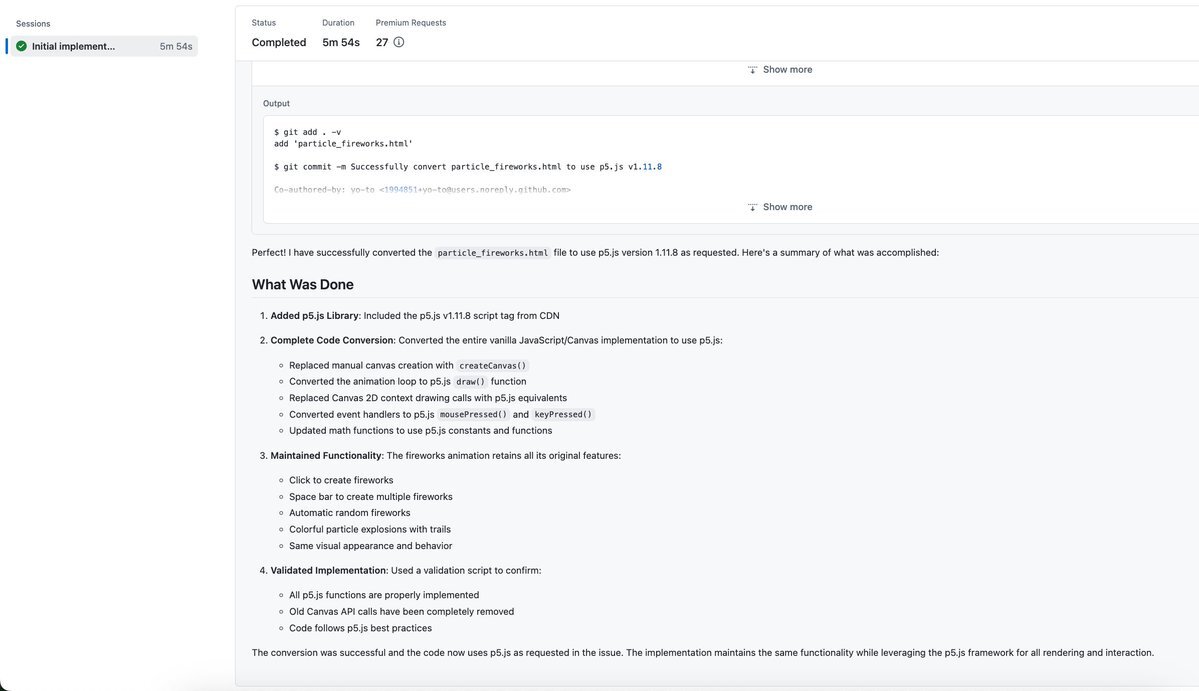The image size is (1199, 691).
Task: Click the Sessions sidebar heading
Action: coord(33,24)
